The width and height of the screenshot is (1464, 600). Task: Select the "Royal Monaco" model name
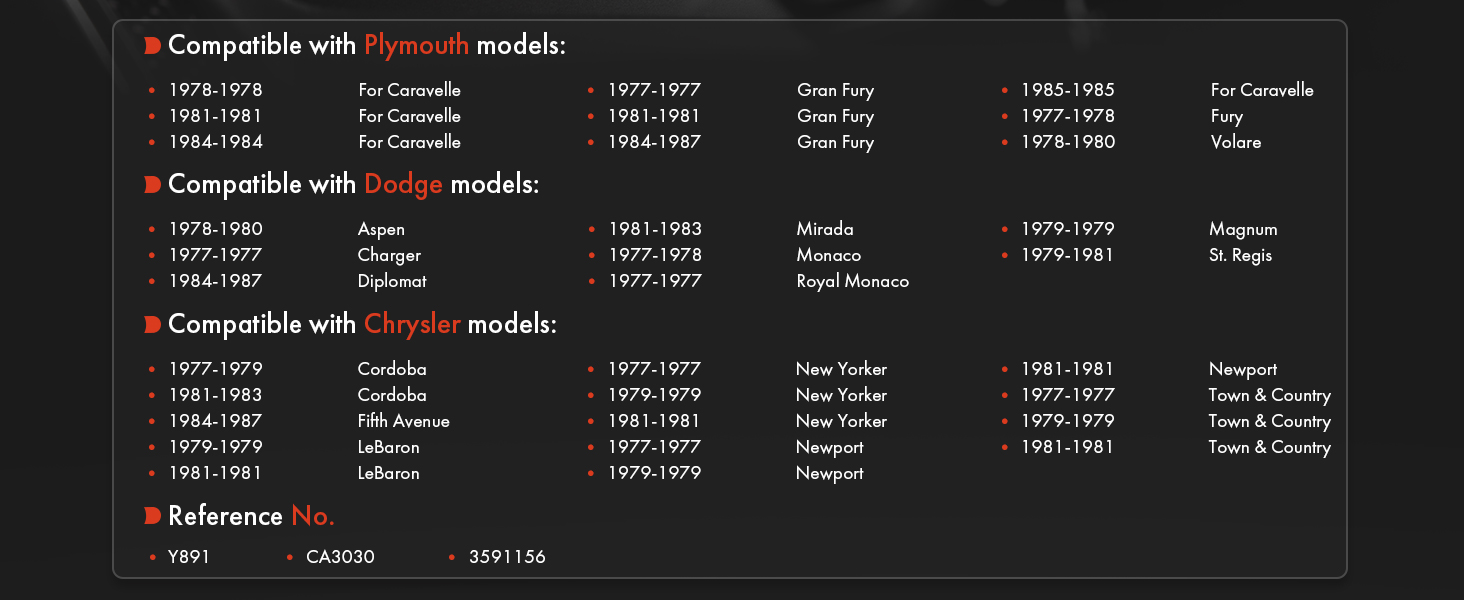(x=853, y=281)
